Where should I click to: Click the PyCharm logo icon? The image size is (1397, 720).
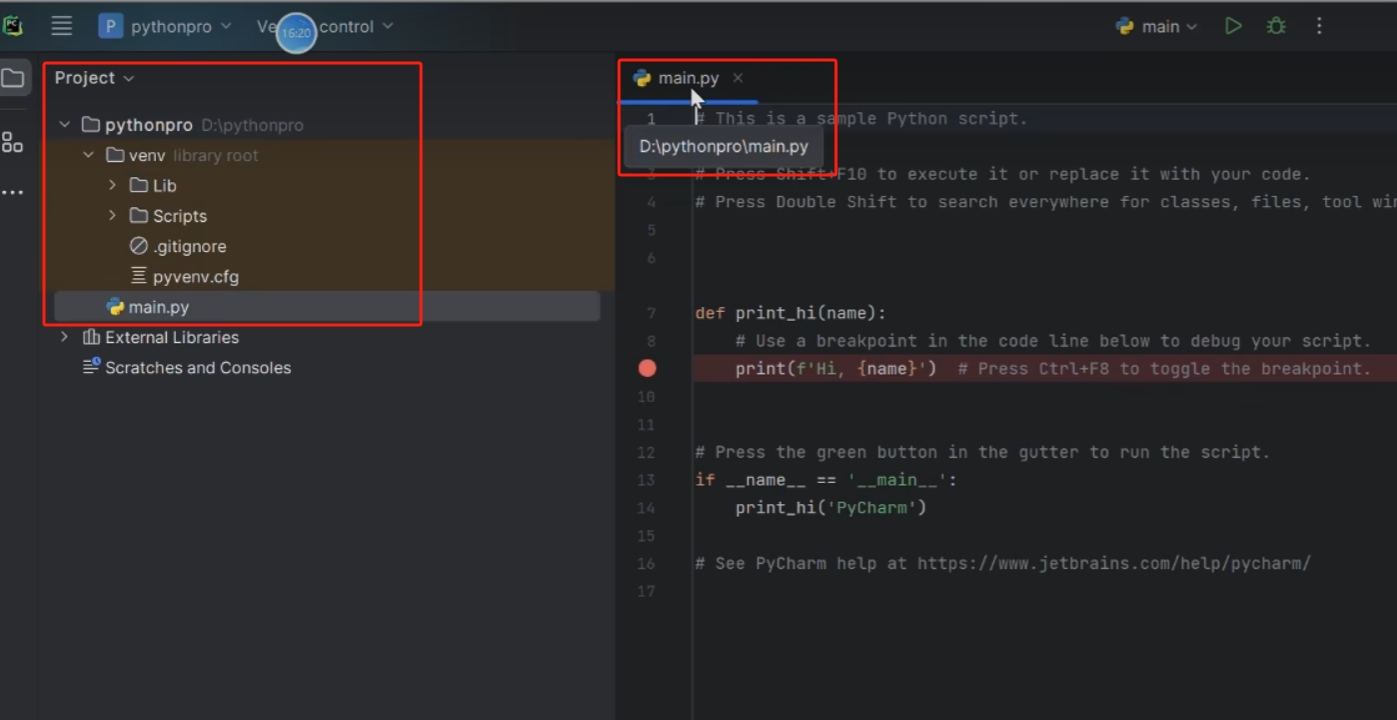pyautogui.click(x=12, y=27)
